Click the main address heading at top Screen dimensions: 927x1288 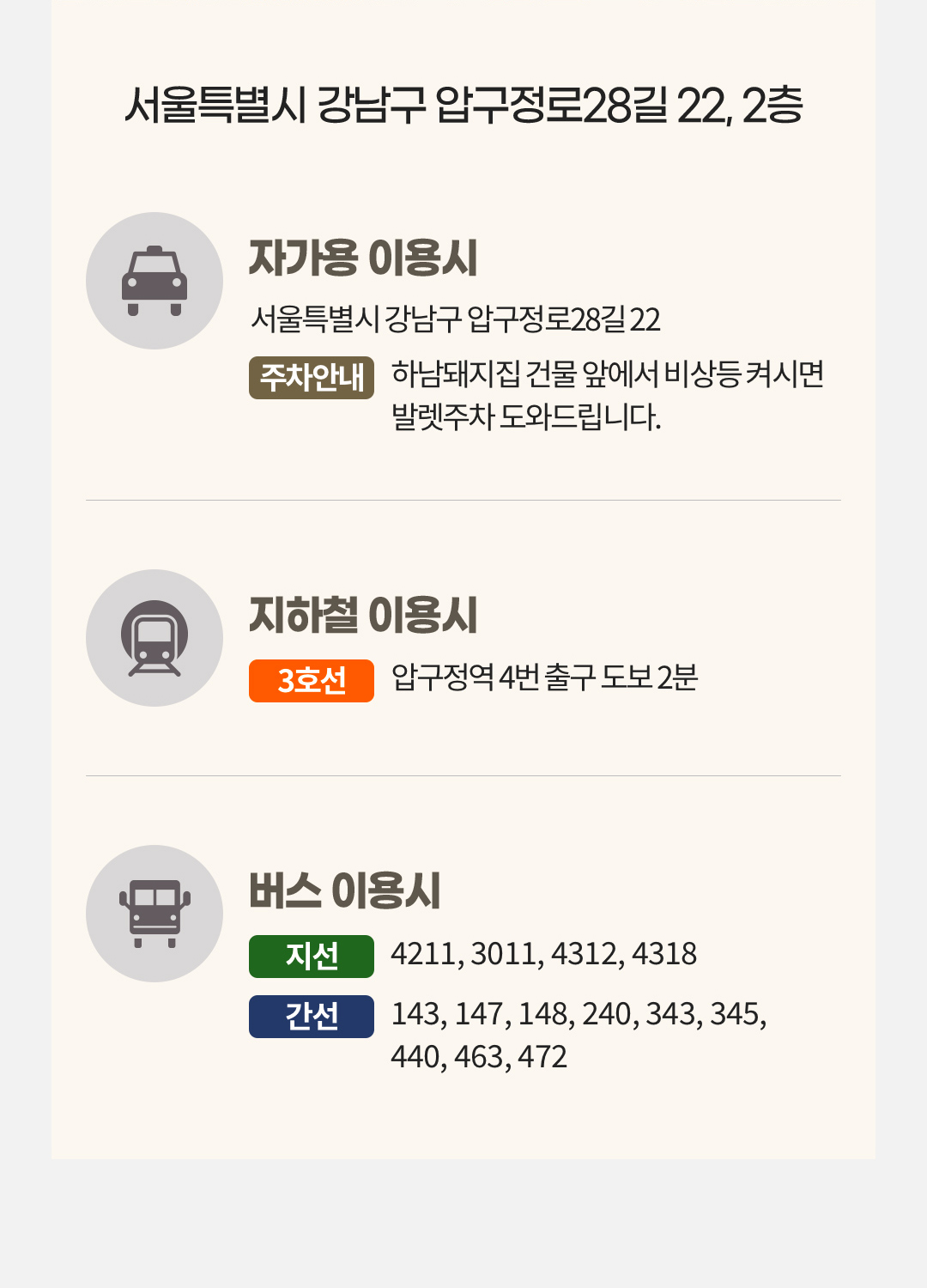coord(463,106)
